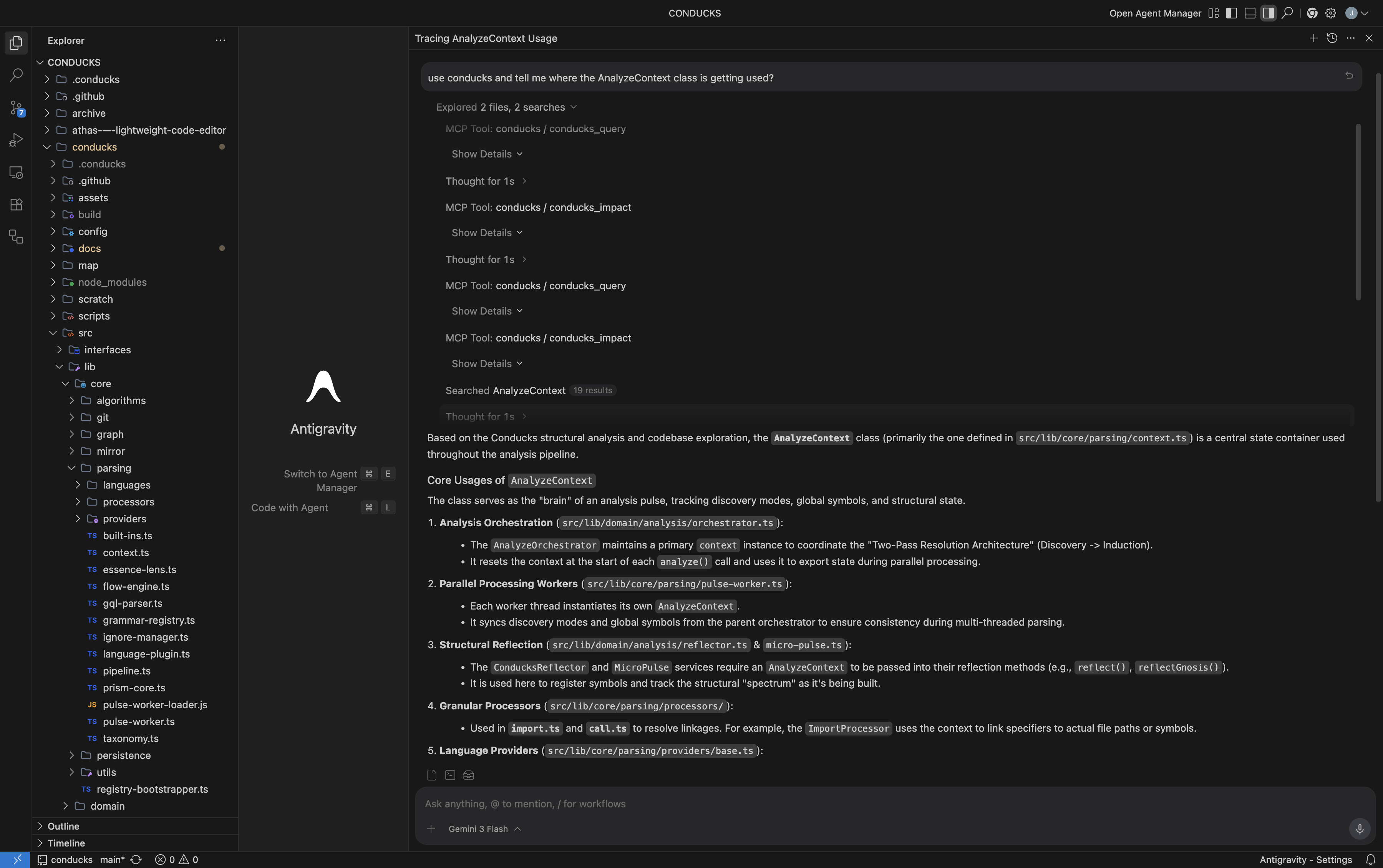
Task: Undo the user prompt with revert arrow
Action: [x=1349, y=76]
